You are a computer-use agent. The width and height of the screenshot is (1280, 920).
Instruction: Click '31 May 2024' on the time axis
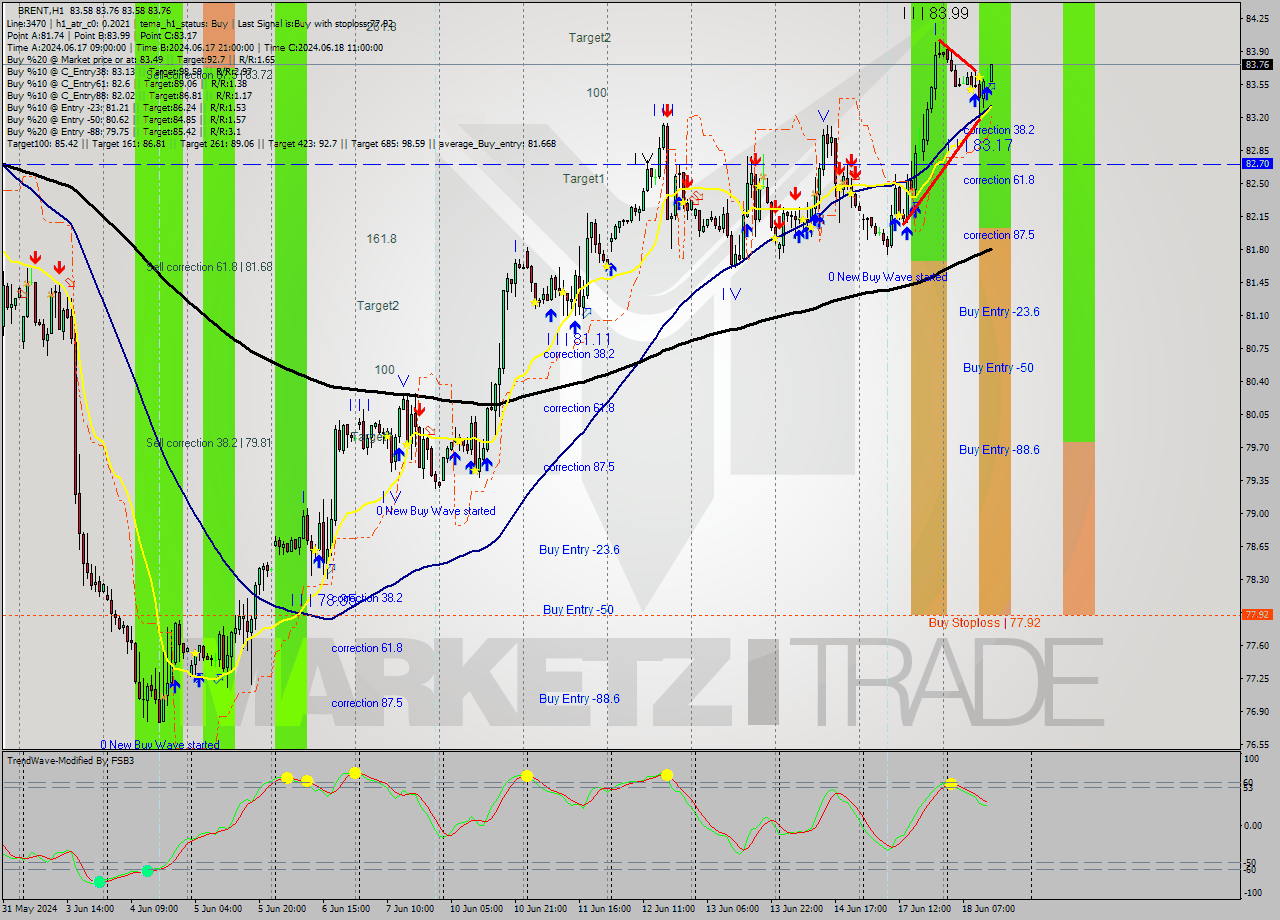(x=31, y=908)
